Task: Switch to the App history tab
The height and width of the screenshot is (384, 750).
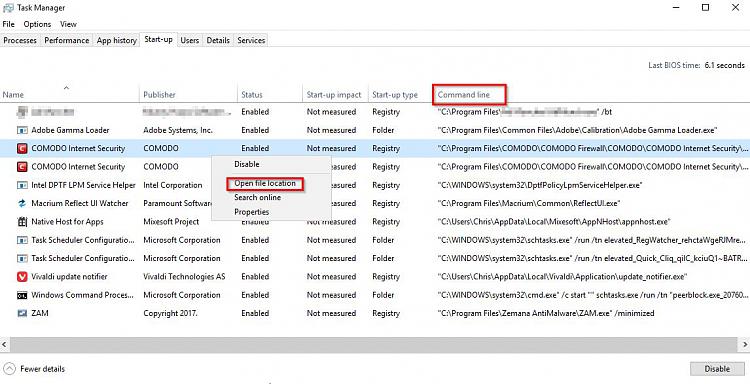Action: point(117,41)
